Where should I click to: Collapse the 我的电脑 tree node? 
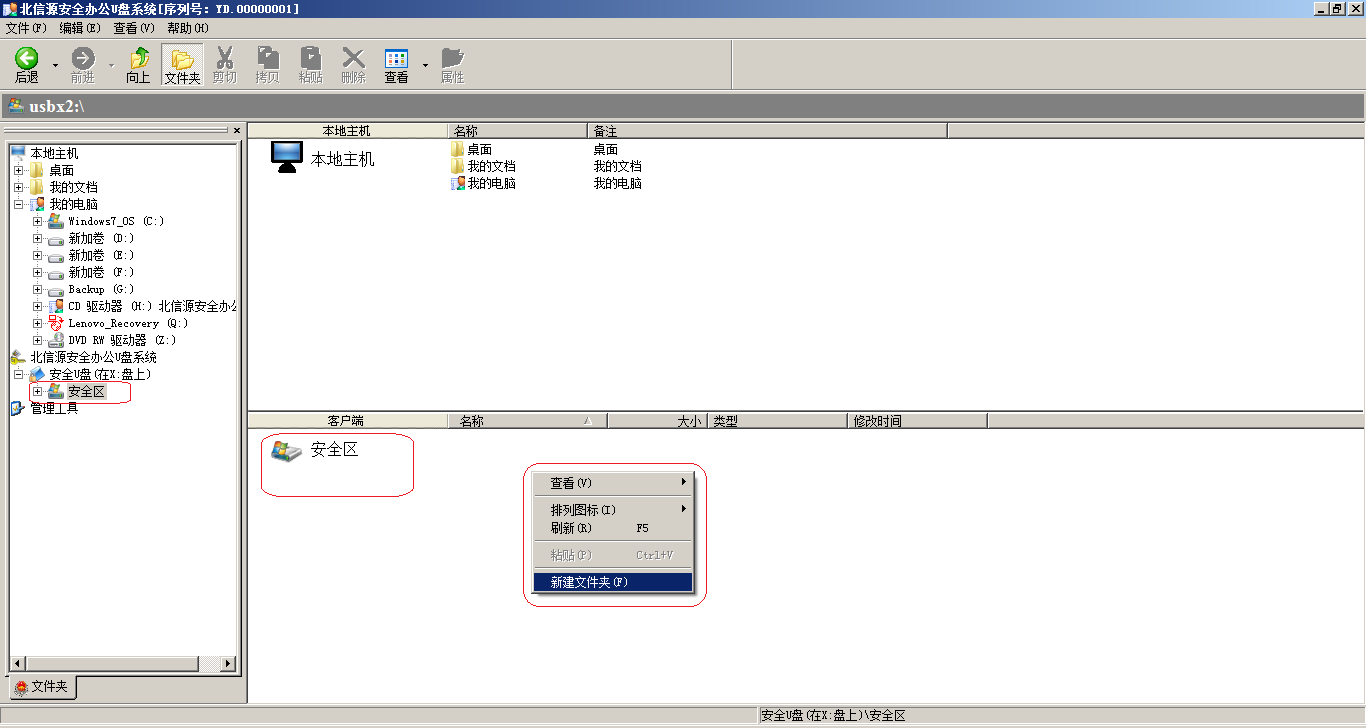pyautogui.click(x=19, y=204)
